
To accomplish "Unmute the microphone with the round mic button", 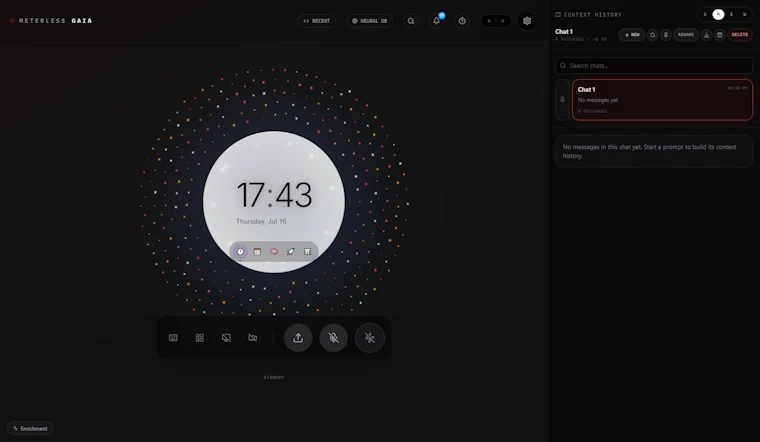I will [x=333, y=338].
